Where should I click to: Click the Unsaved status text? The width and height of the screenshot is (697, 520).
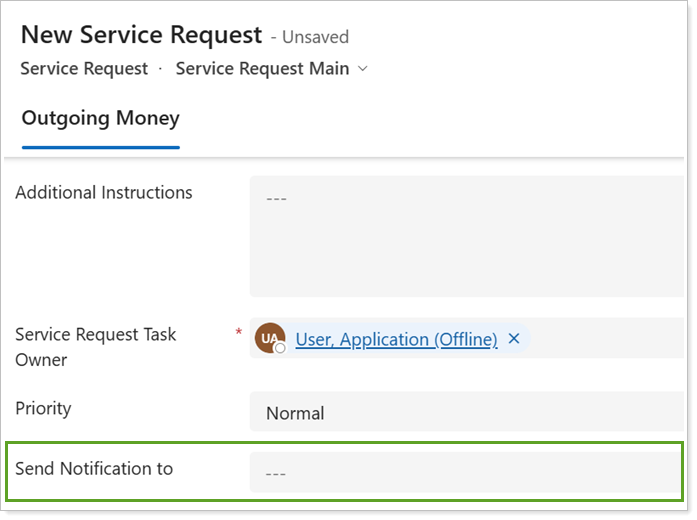315,37
